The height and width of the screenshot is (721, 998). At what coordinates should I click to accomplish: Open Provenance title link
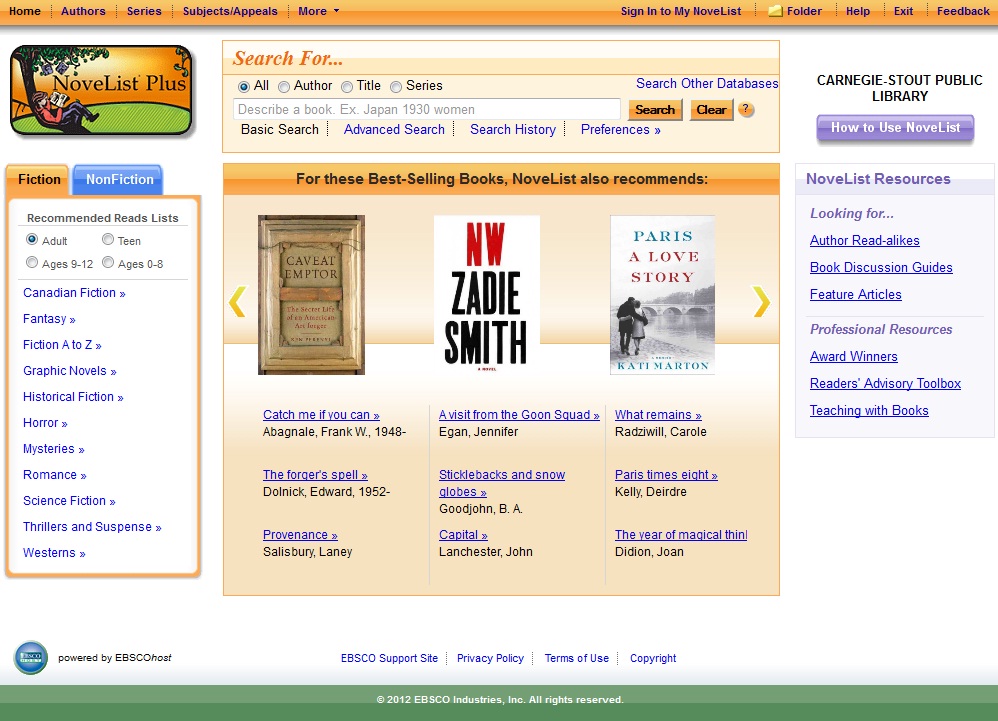pyautogui.click(x=300, y=535)
